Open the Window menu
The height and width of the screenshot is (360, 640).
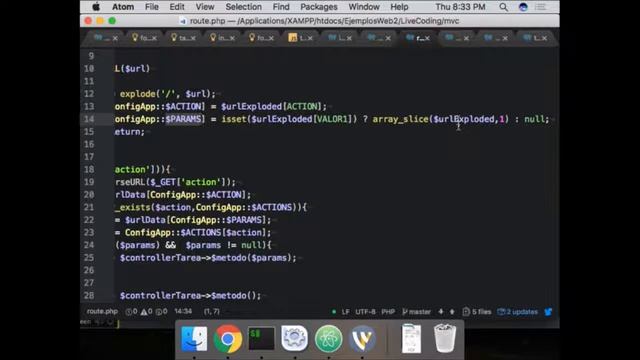[x=364, y=7]
